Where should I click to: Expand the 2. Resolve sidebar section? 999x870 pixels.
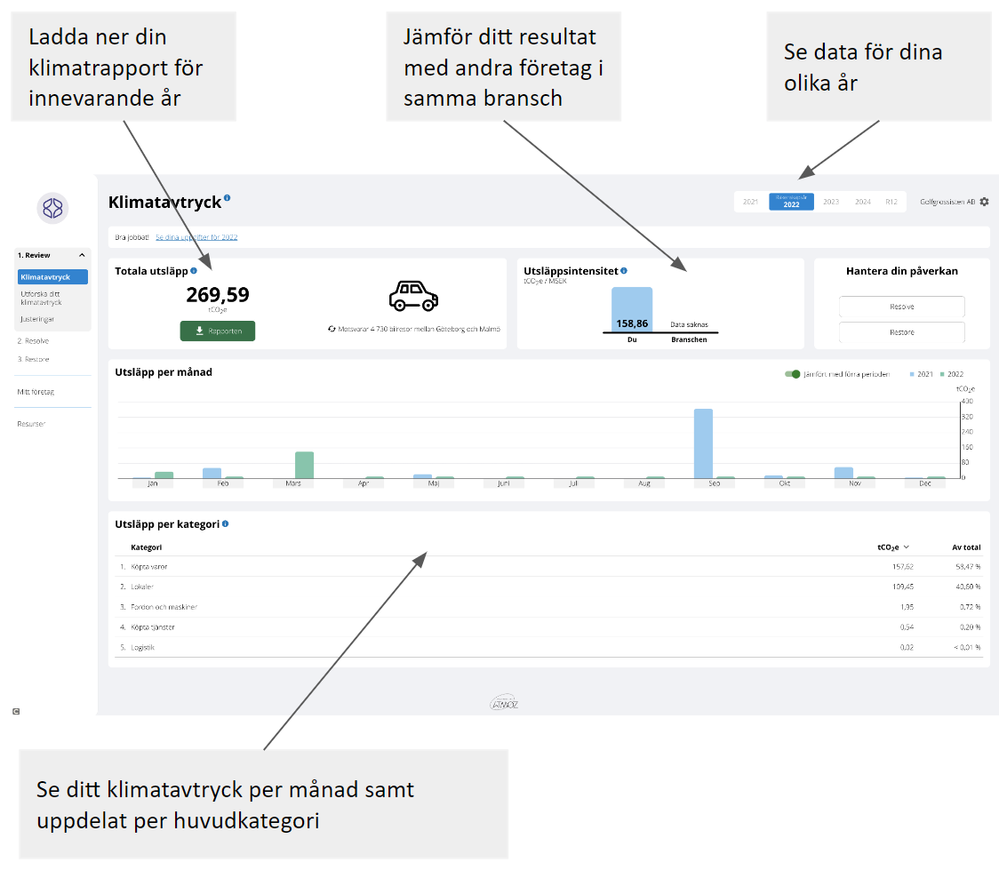tap(33, 341)
